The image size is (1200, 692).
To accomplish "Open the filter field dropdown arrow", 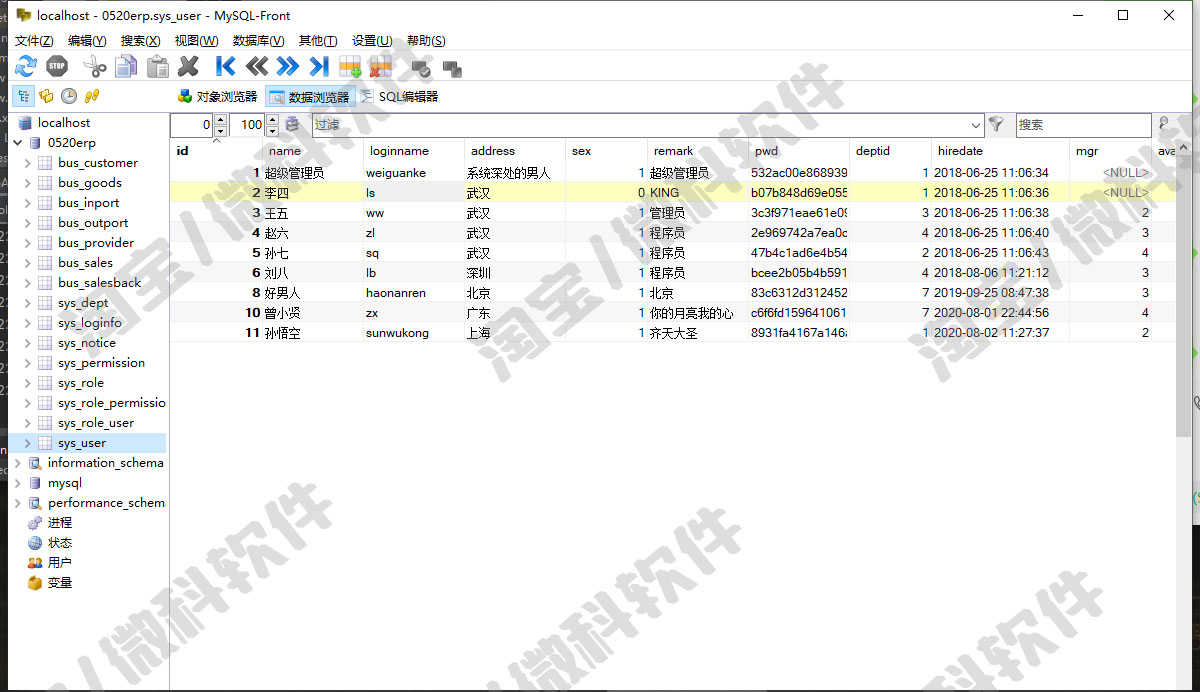I will pyautogui.click(x=976, y=125).
